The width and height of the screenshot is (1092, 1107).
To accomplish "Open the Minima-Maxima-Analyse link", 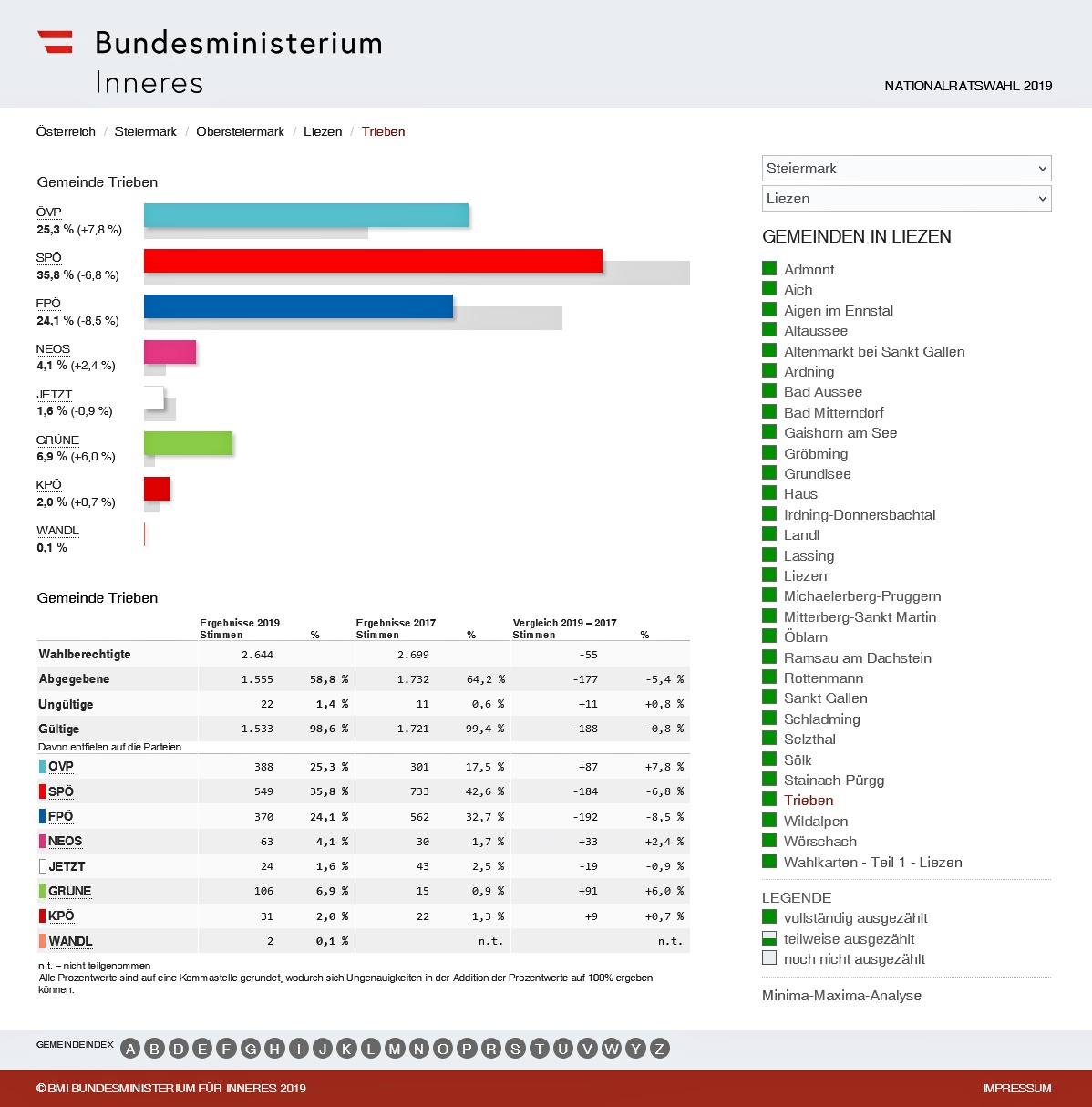I will [x=841, y=996].
